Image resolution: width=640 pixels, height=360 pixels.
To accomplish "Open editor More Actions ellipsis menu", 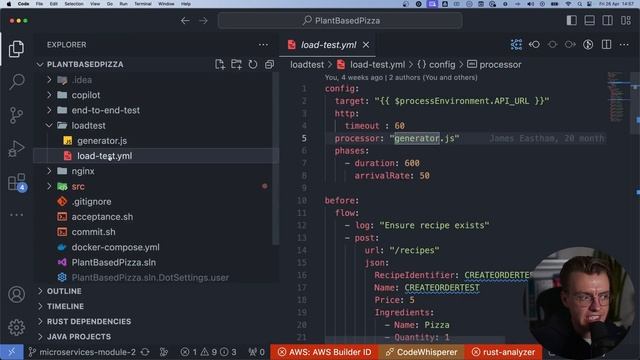I will [x=624, y=44].
